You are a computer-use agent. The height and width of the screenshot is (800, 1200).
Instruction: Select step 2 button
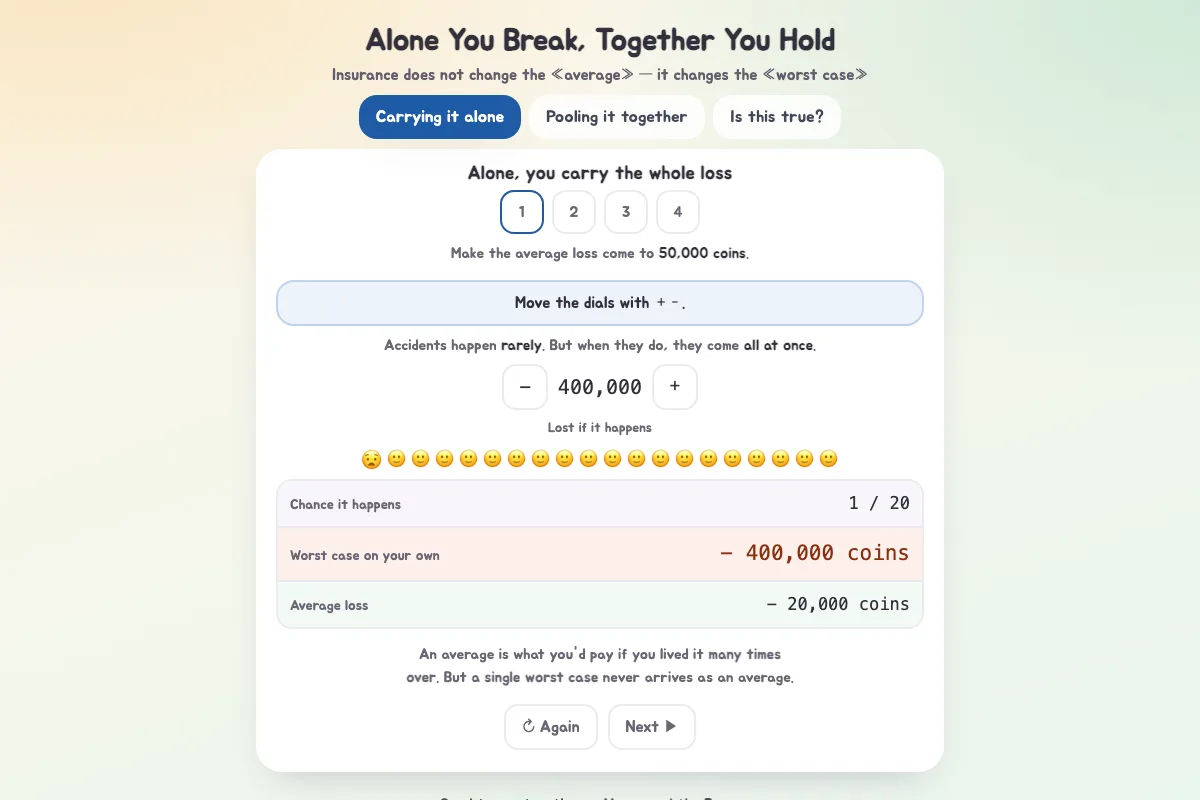click(574, 212)
